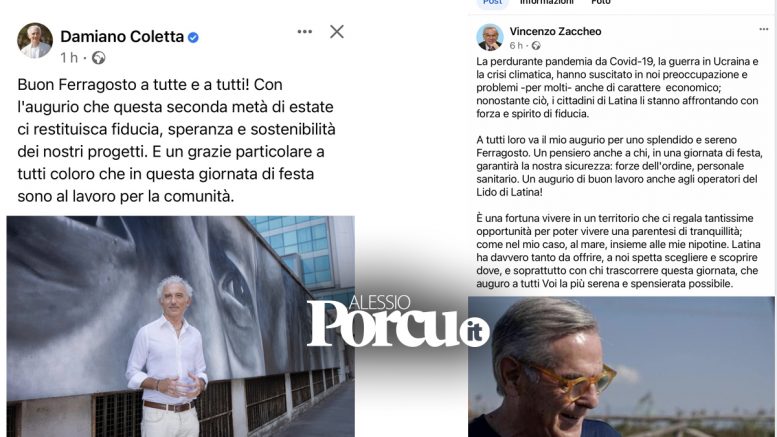Open Vincenzo Zaccheo's name link
The width and height of the screenshot is (777, 437).
tap(555, 31)
